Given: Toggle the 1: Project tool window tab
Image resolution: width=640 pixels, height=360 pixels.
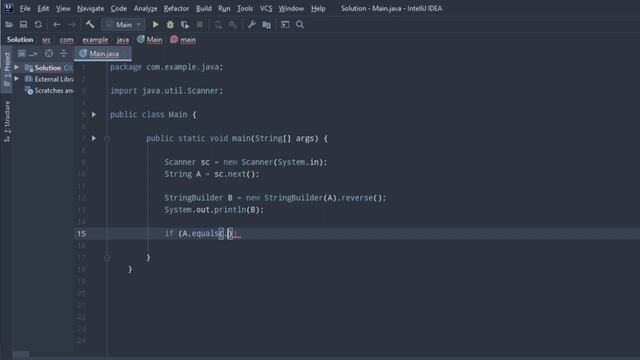Looking at the screenshot, I should 7,69.
